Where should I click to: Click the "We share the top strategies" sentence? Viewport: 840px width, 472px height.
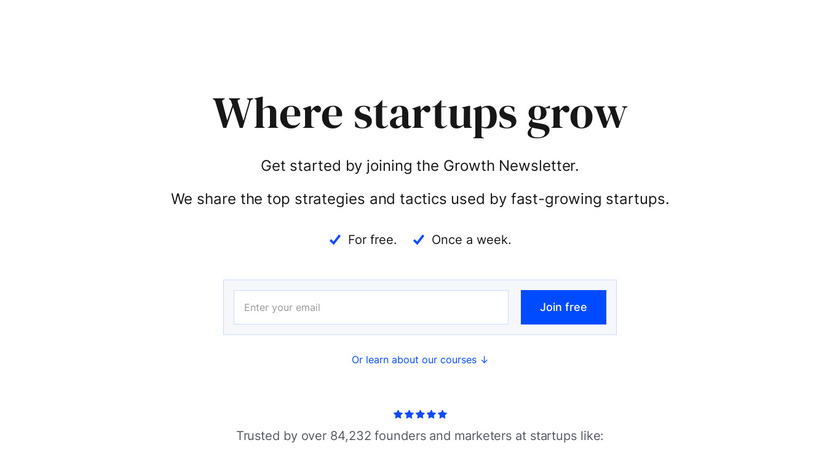click(420, 199)
